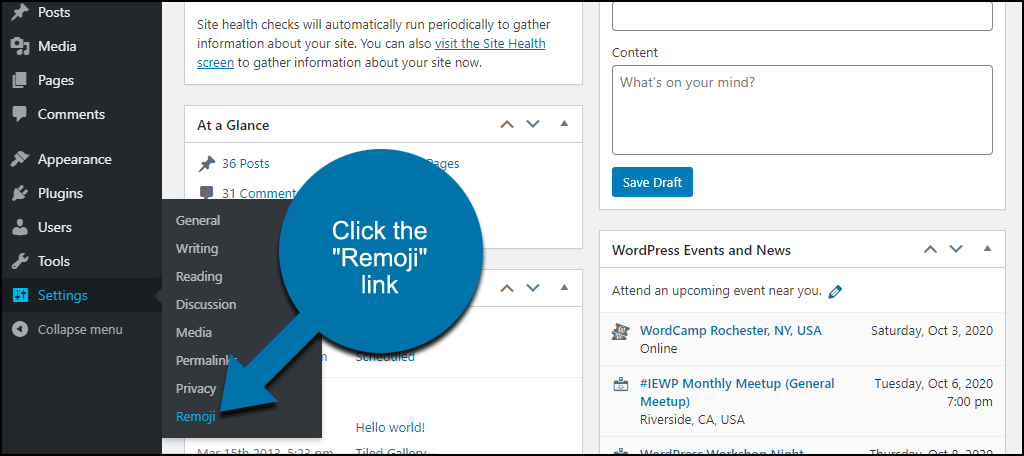Move WordPress Events and News widget up
The height and width of the screenshot is (456, 1024).
[x=930, y=249]
